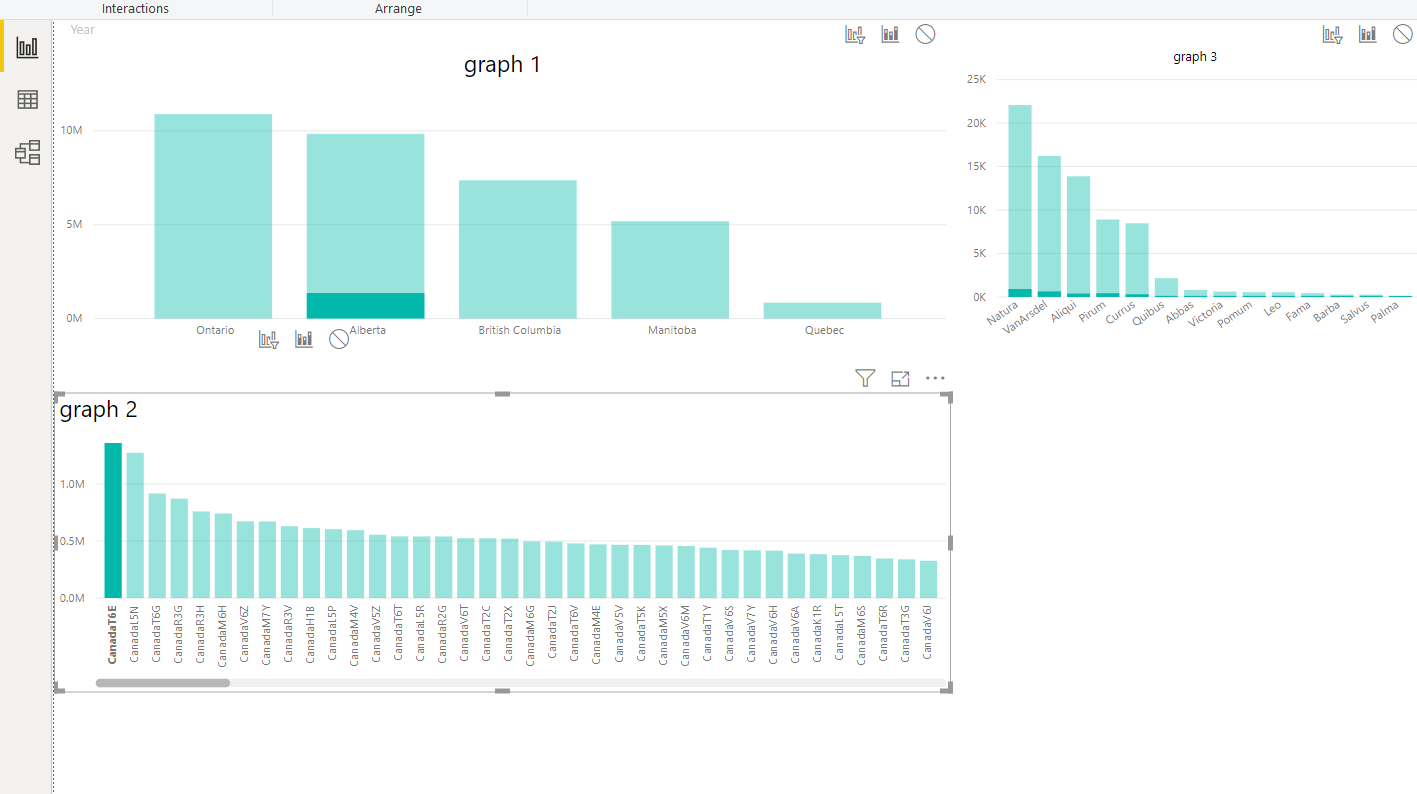Open filters on graph 2 visual
Viewport: 1417px width, 794px height.
(x=865, y=378)
